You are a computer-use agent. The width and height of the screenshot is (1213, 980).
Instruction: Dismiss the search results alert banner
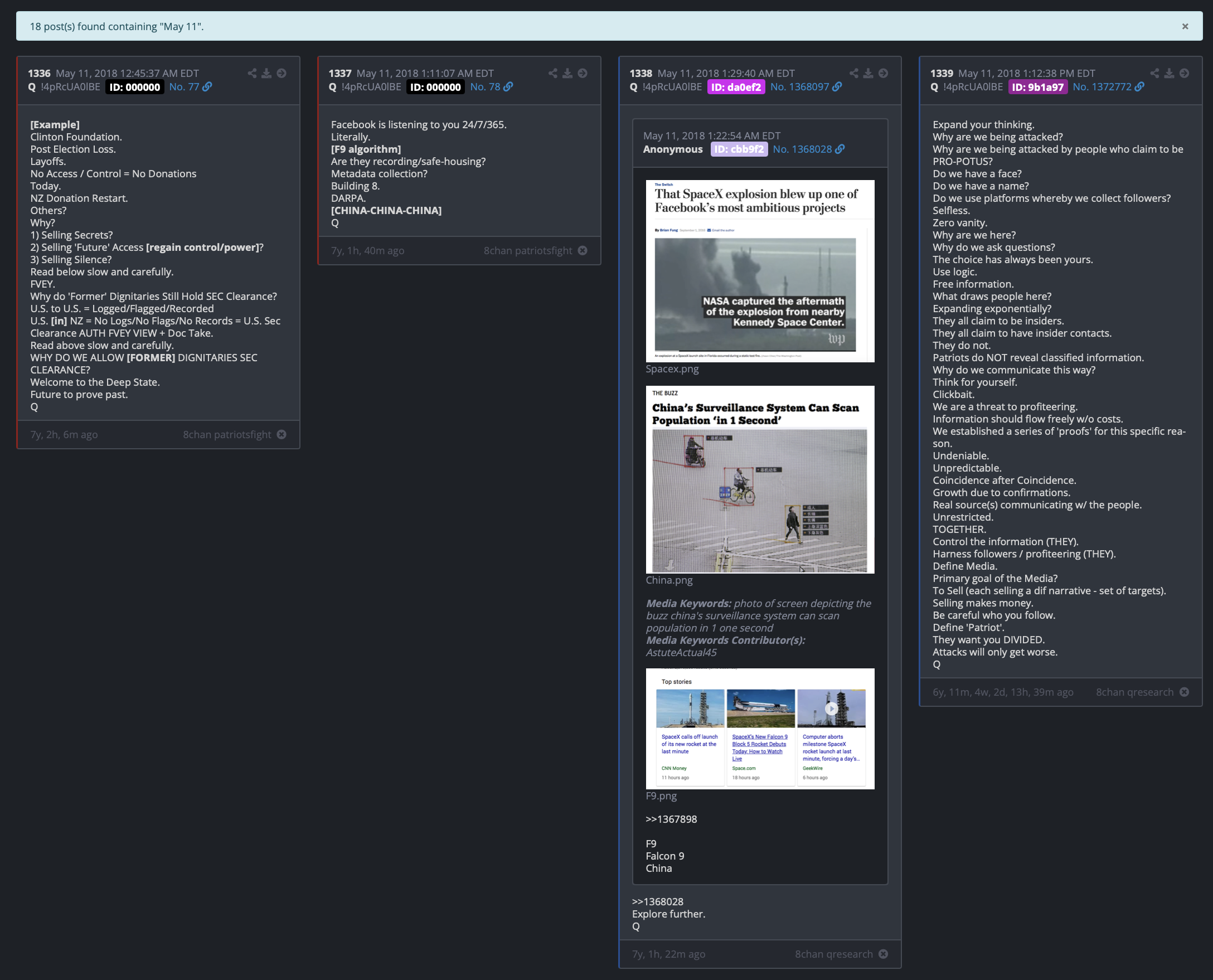1185,27
